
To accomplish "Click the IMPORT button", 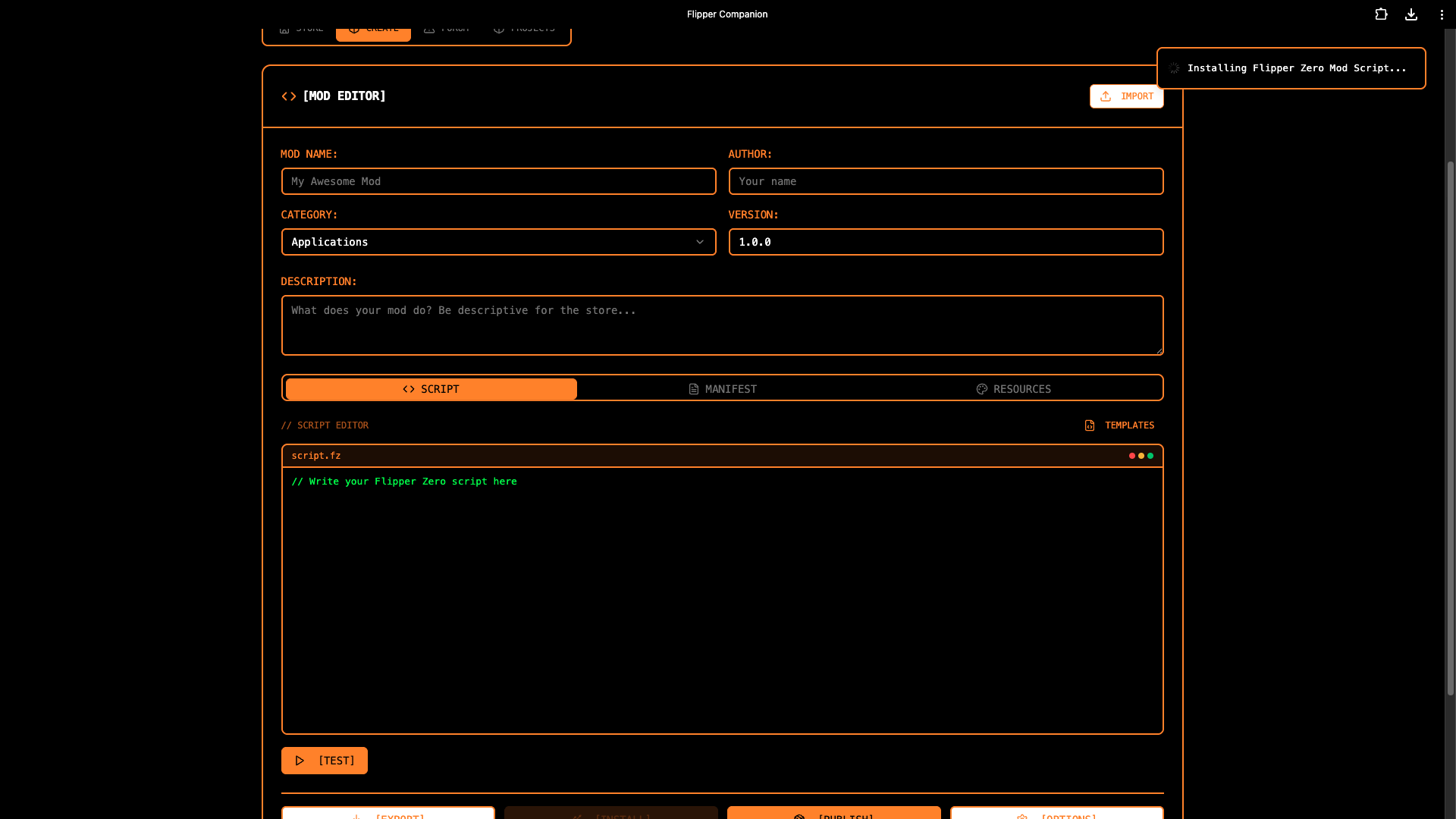I will (1126, 96).
